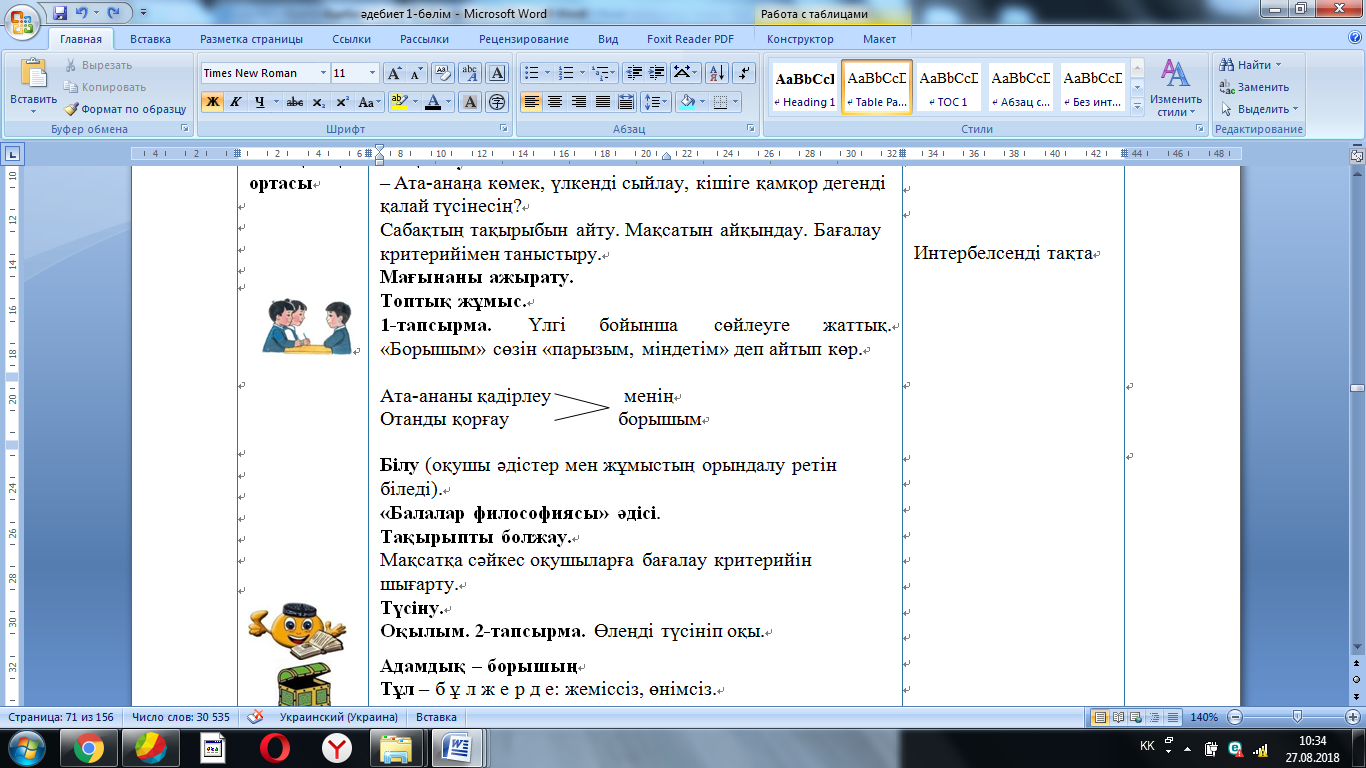Apply the Heading 1 style
1366x768 pixels.
click(x=805, y=88)
